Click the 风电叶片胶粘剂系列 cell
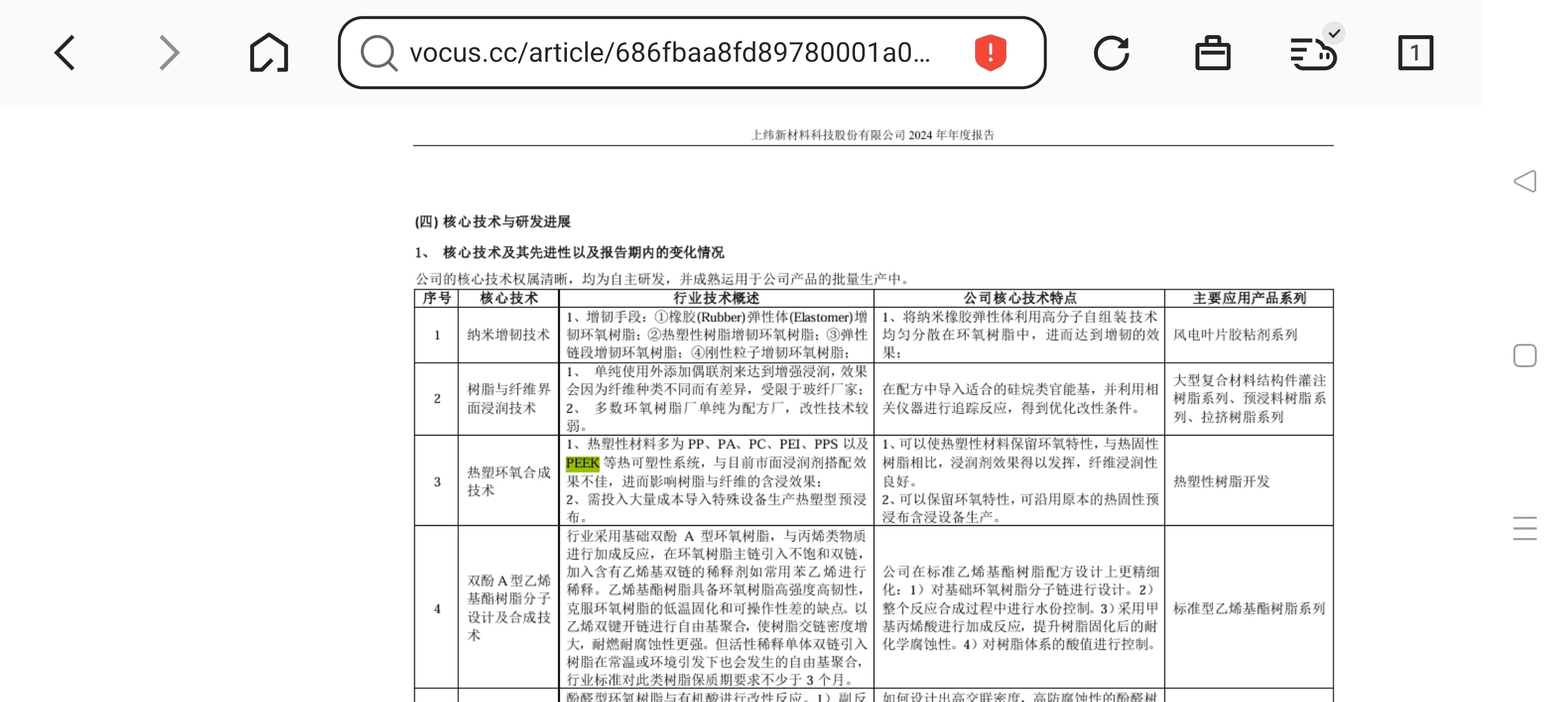 point(1235,335)
